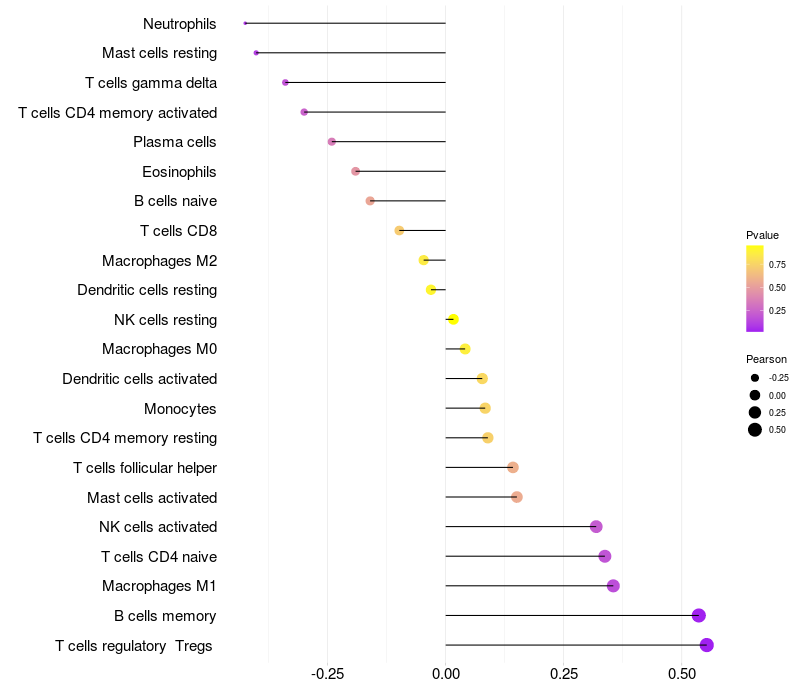Click the Eosinophils label
Viewport: 800px width, 700px height.
pyautogui.click(x=179, y=171)
